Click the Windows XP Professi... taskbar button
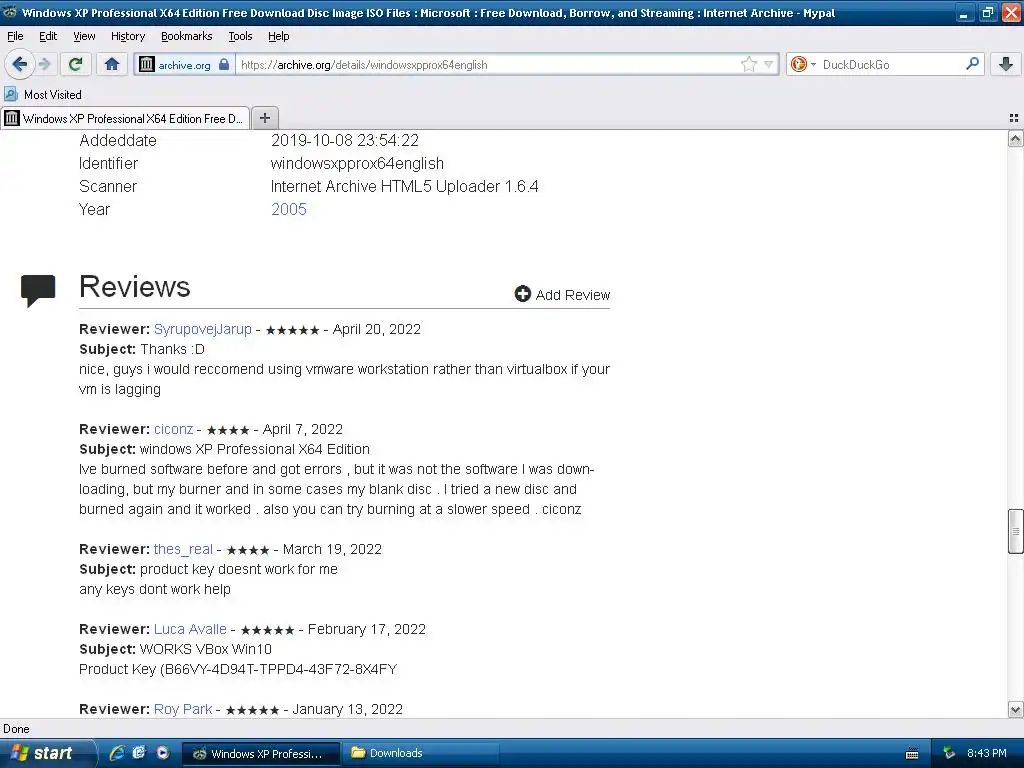The image size is (1024, 768). coord(260,754)
